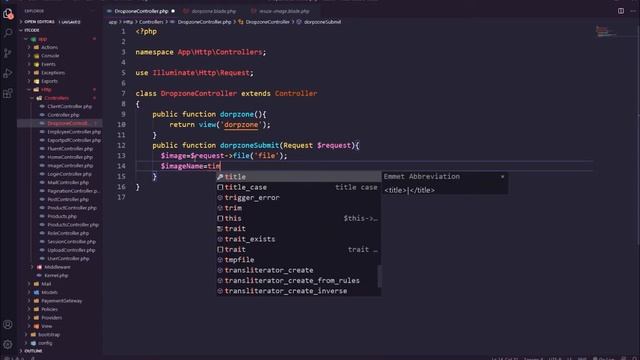This screenshot has width=640, height=360.
Task: Open HomeController.php in the explorer
Action: coord(70,157)
